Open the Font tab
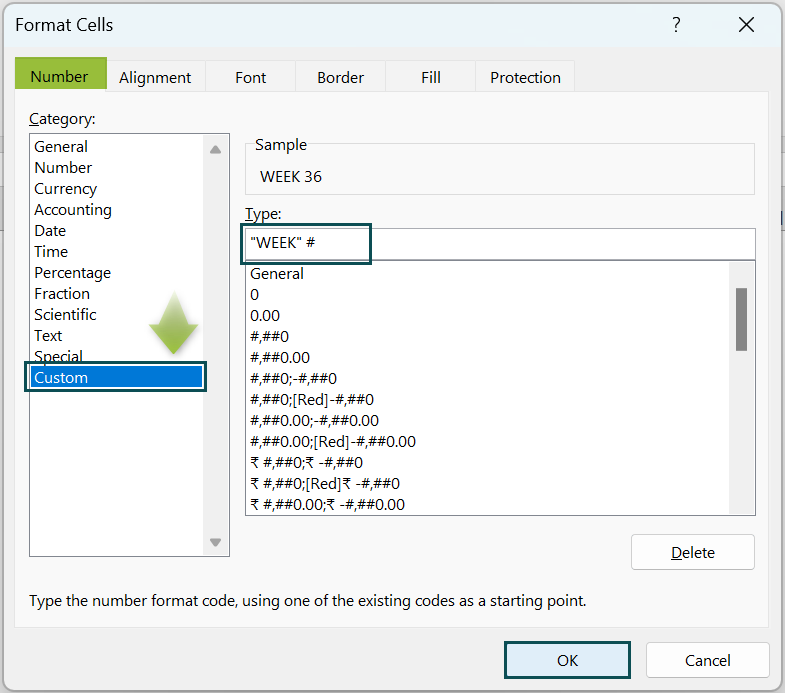785x693 pixels. click(x=250, y=77)
